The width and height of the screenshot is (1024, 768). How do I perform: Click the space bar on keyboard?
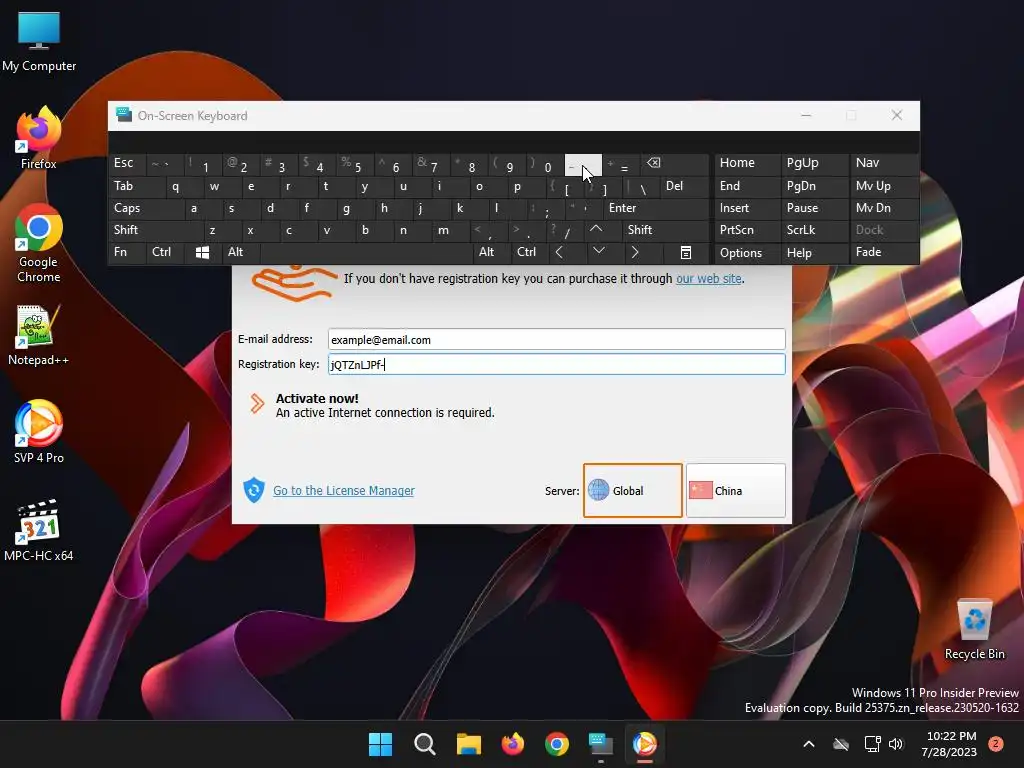click(366, 252)
